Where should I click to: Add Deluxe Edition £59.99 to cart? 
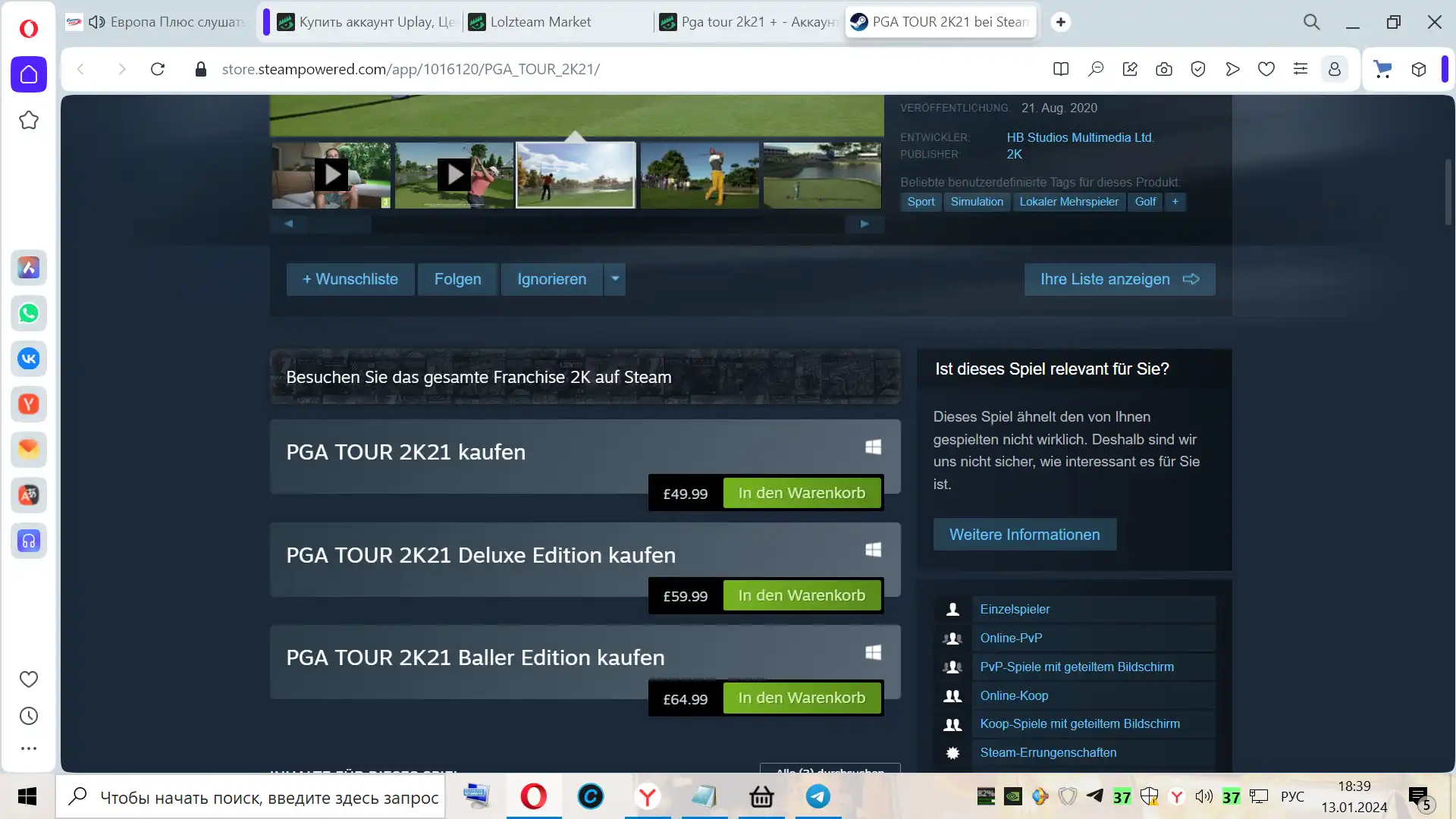[802, 595]
